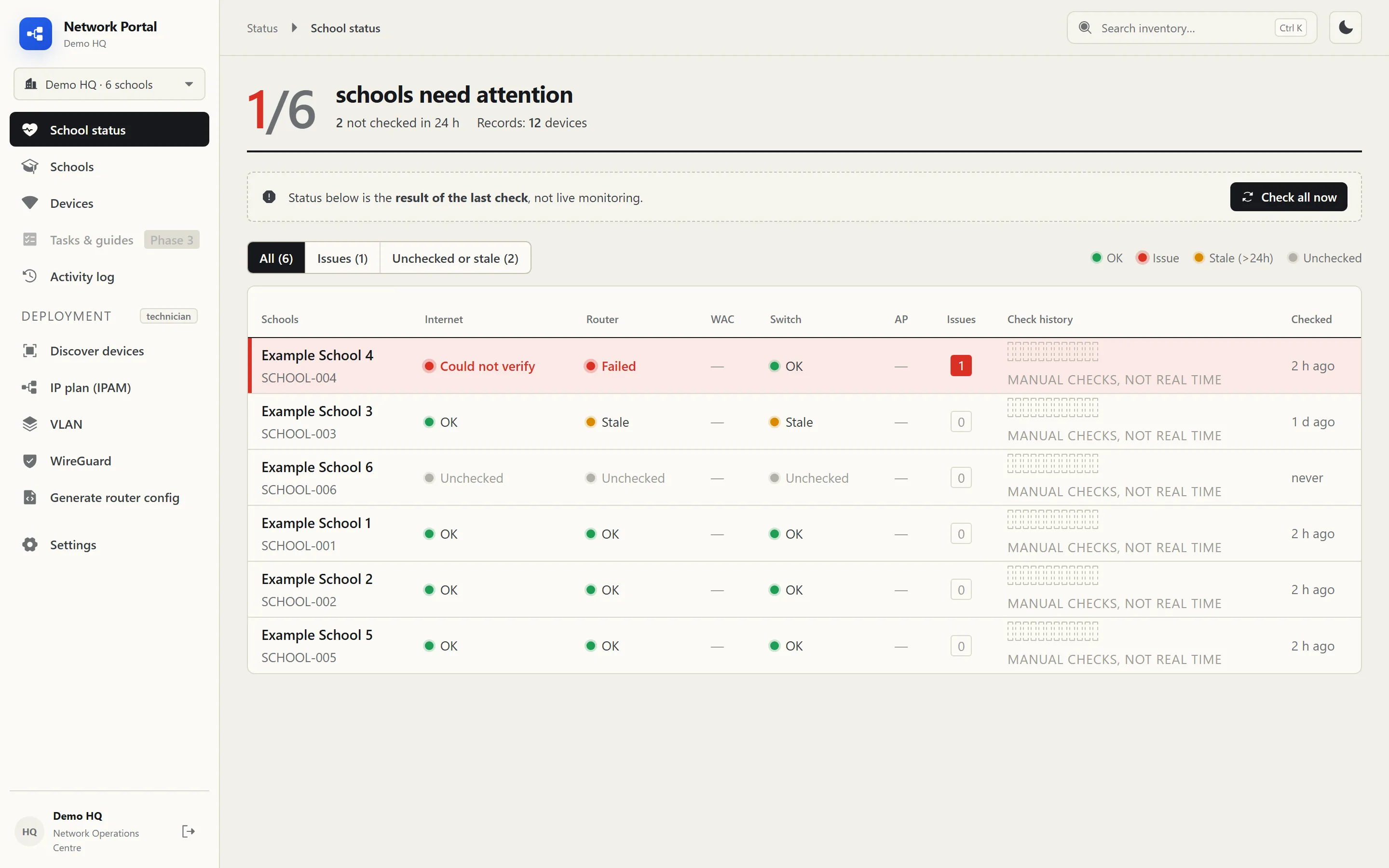Click Failed router status for School 4
This screenshot has width=1389, height=868.
tap(610, 366)
